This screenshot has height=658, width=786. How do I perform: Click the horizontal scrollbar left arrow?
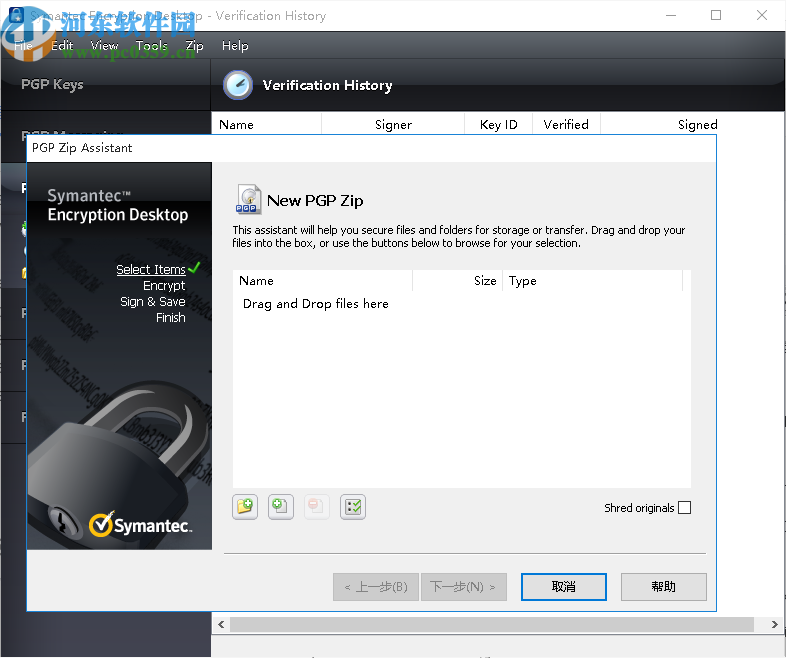tap(221, 624)
